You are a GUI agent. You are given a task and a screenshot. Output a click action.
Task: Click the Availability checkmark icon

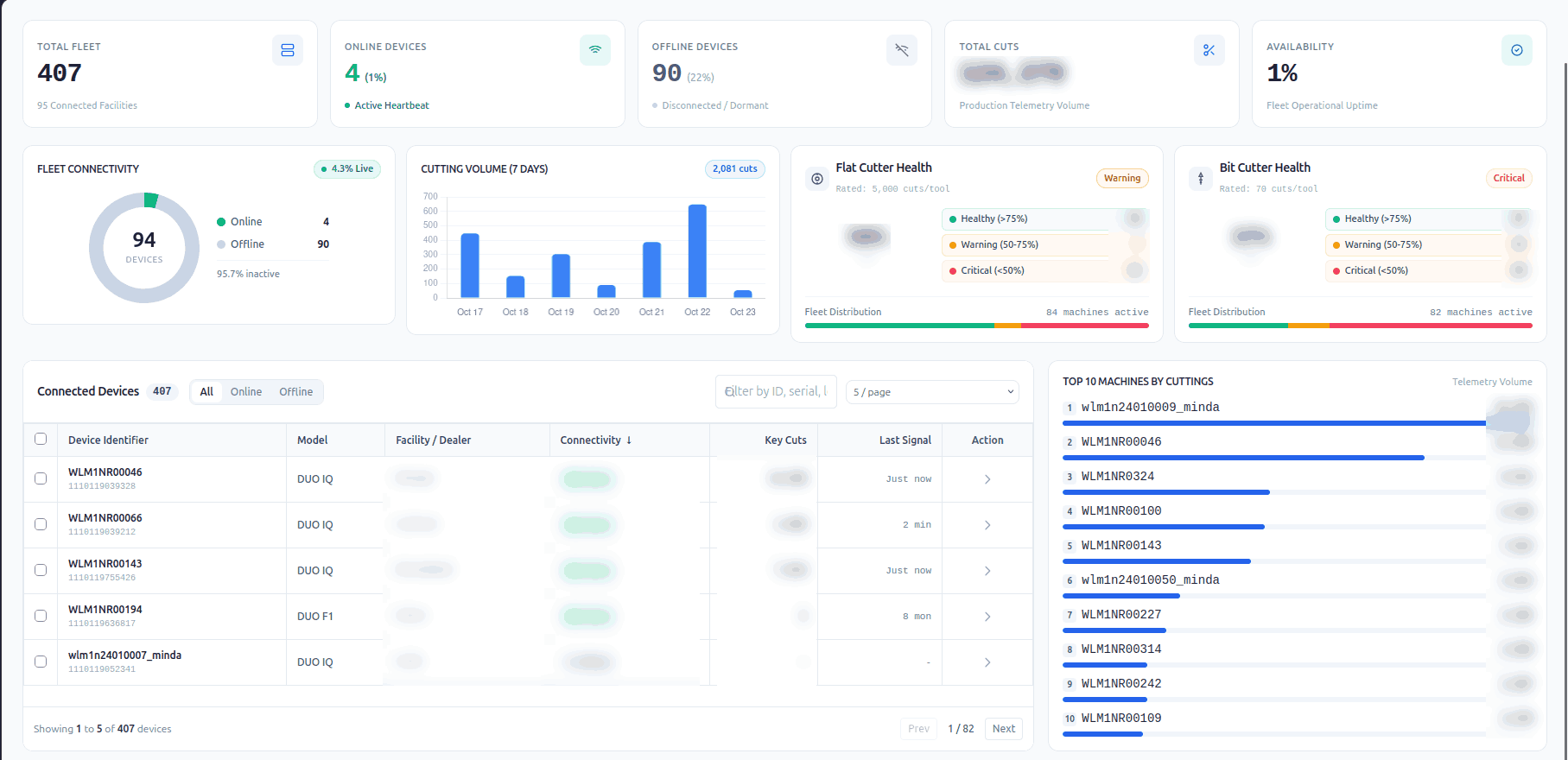pos(1517,50)
